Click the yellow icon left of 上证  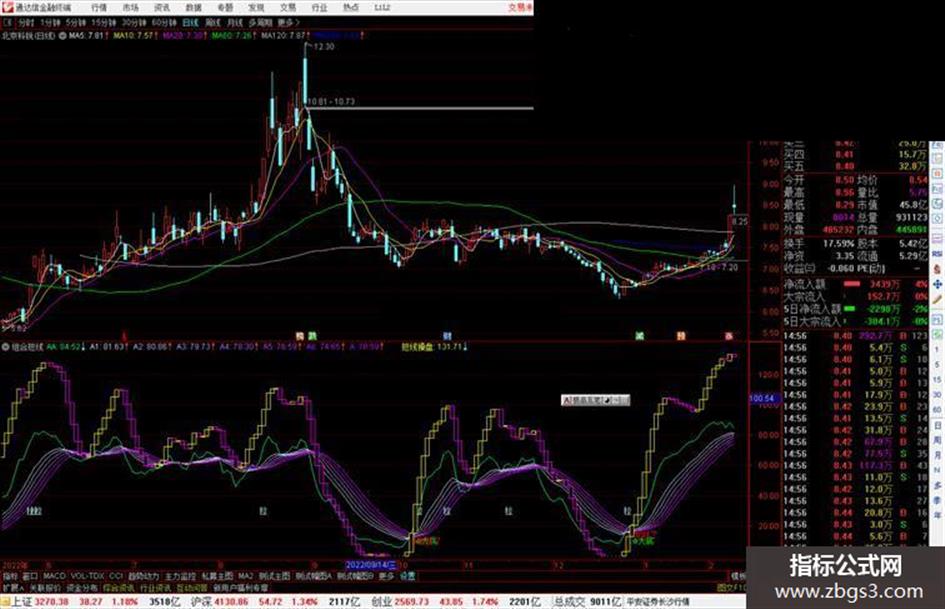click(5, 602)
